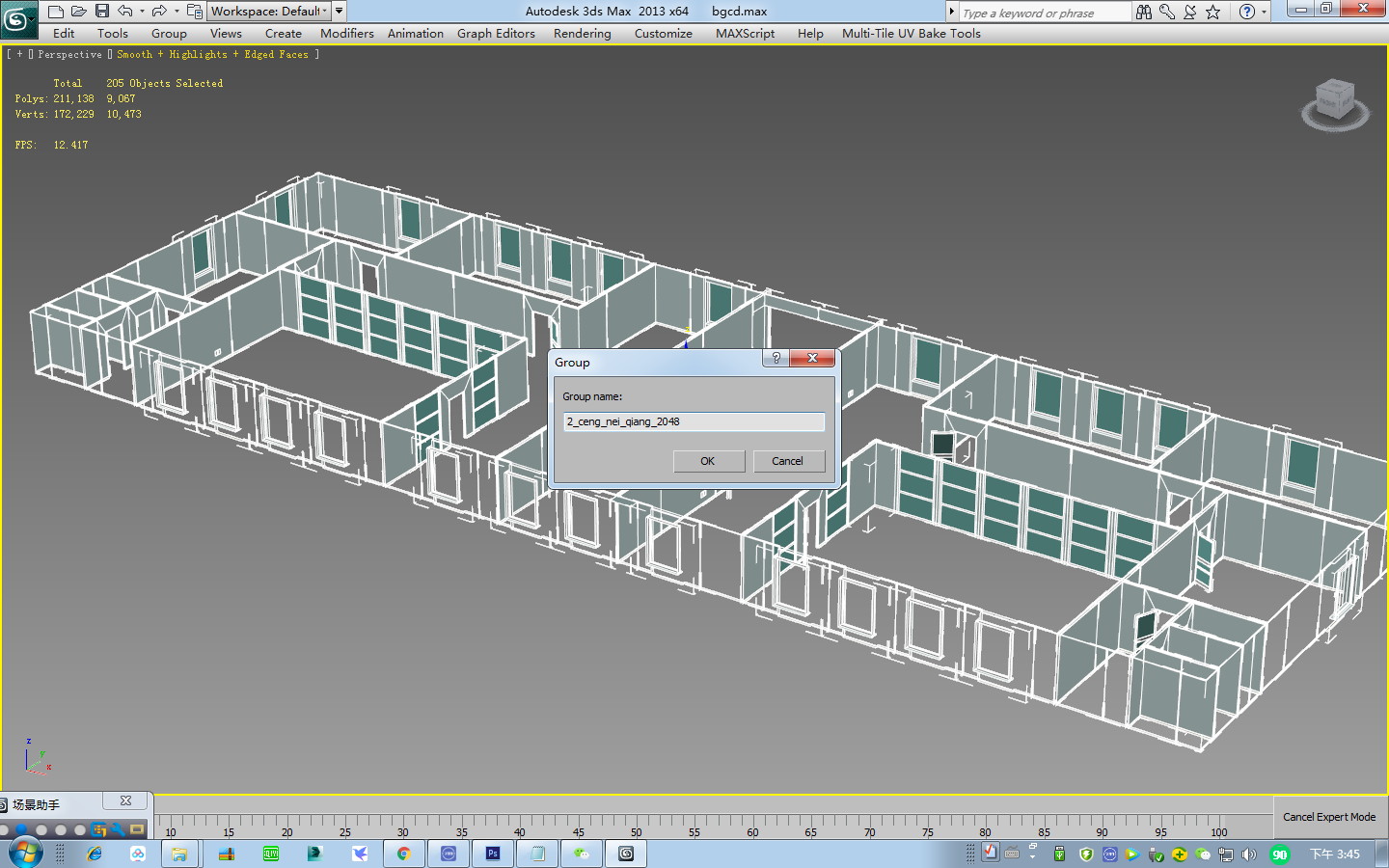Click the Group name input field
Screen dimensions: 1389x868
point(694,421)
